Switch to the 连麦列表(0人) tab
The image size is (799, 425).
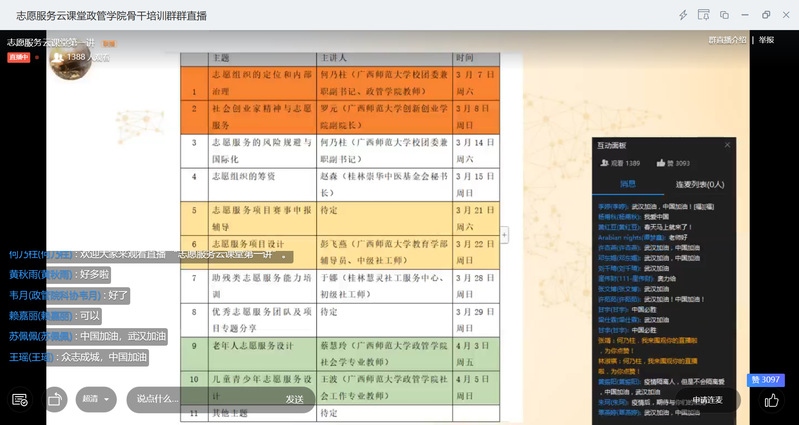point(700,184)
